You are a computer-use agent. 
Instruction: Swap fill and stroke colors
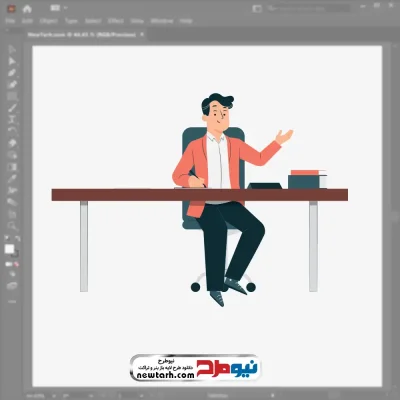(x=18, y=238)
